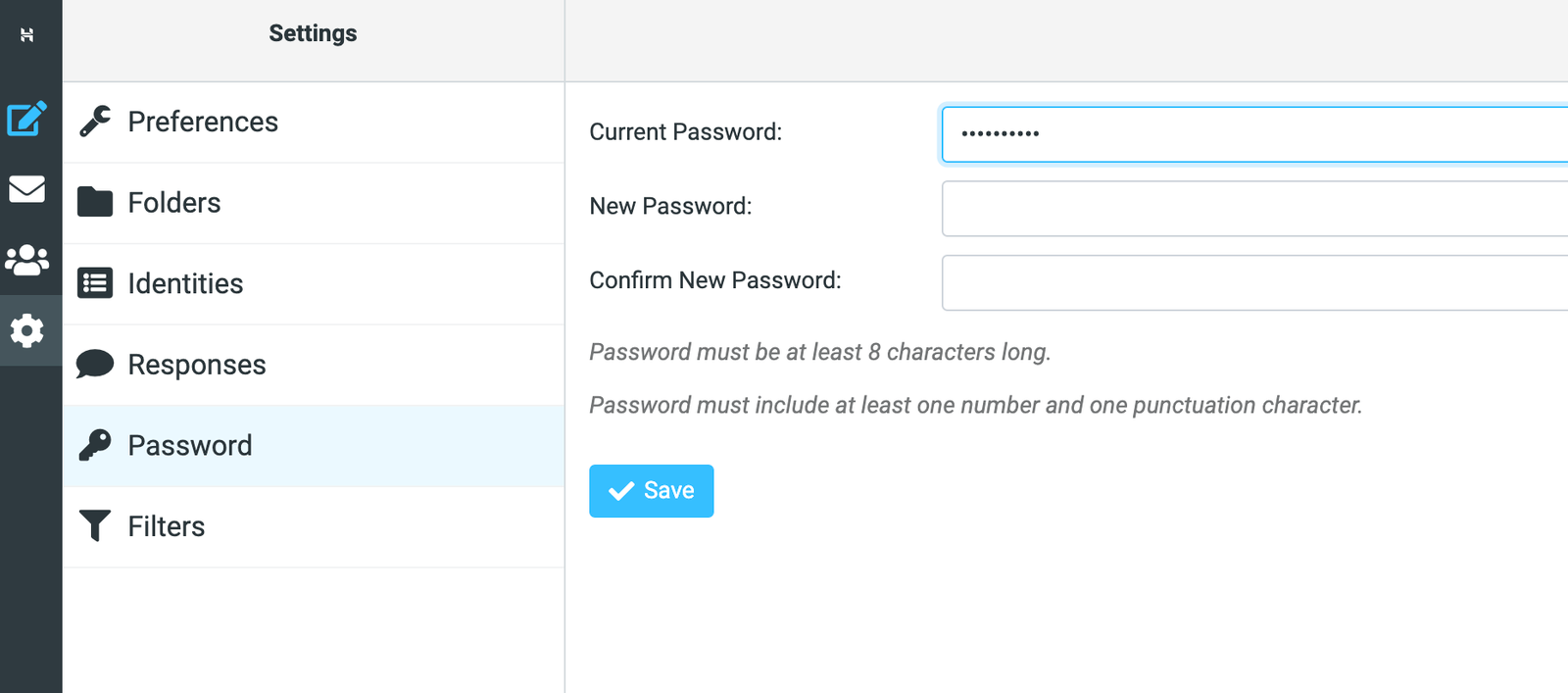Click the compose message pencil icon

pos(26,119)
